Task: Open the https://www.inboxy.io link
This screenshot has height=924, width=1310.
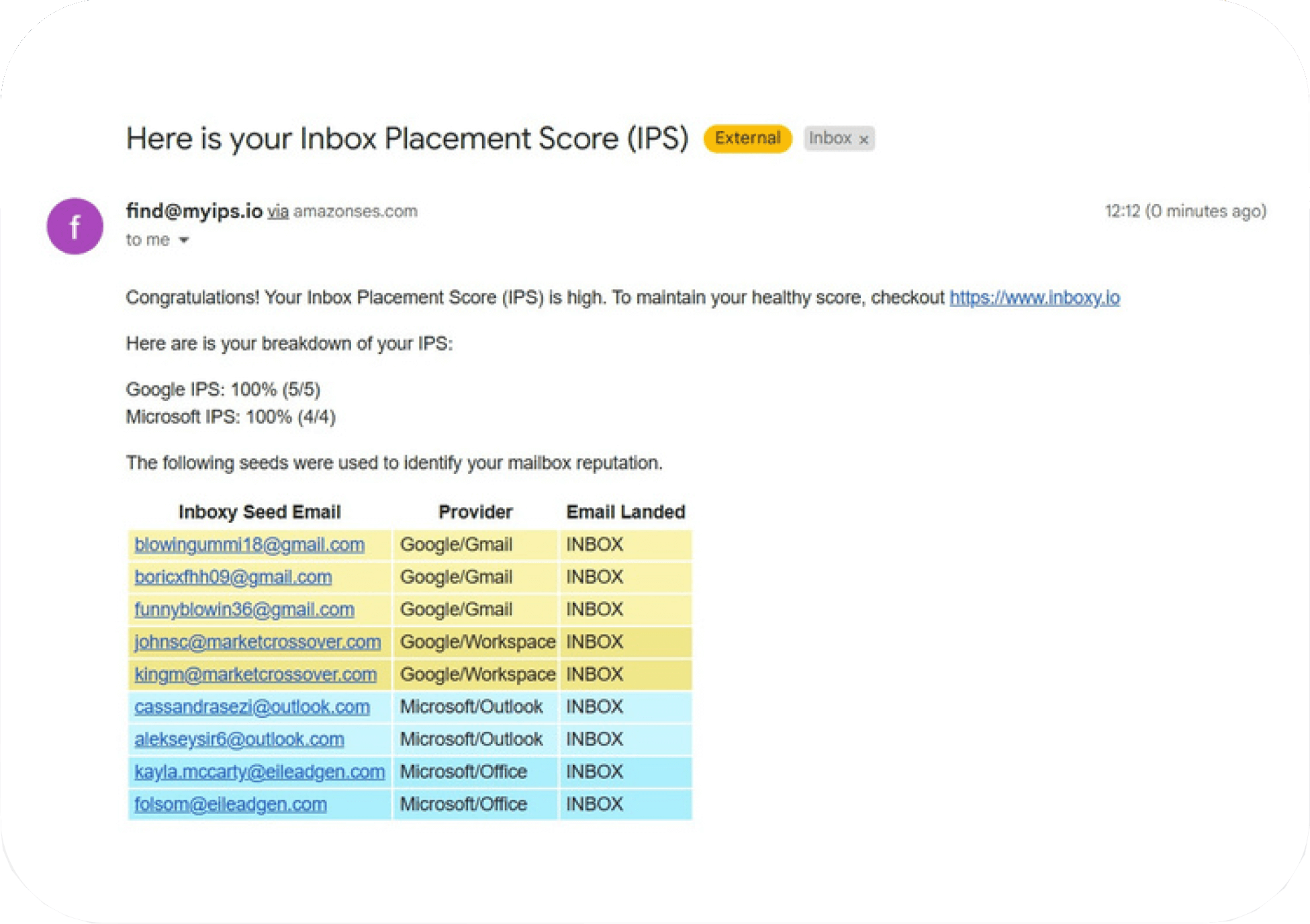Action: pyautogui.click(x=1034, y=297)
